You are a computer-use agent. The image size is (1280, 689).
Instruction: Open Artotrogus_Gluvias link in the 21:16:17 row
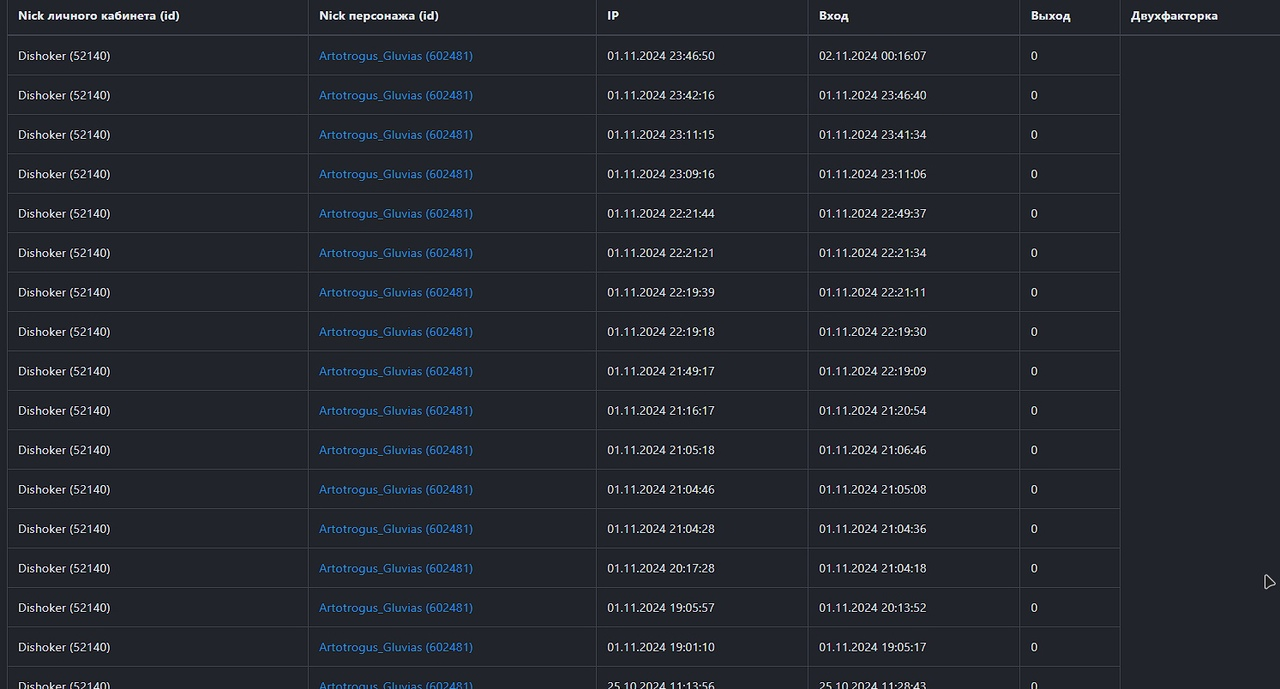tap(396, 411)
